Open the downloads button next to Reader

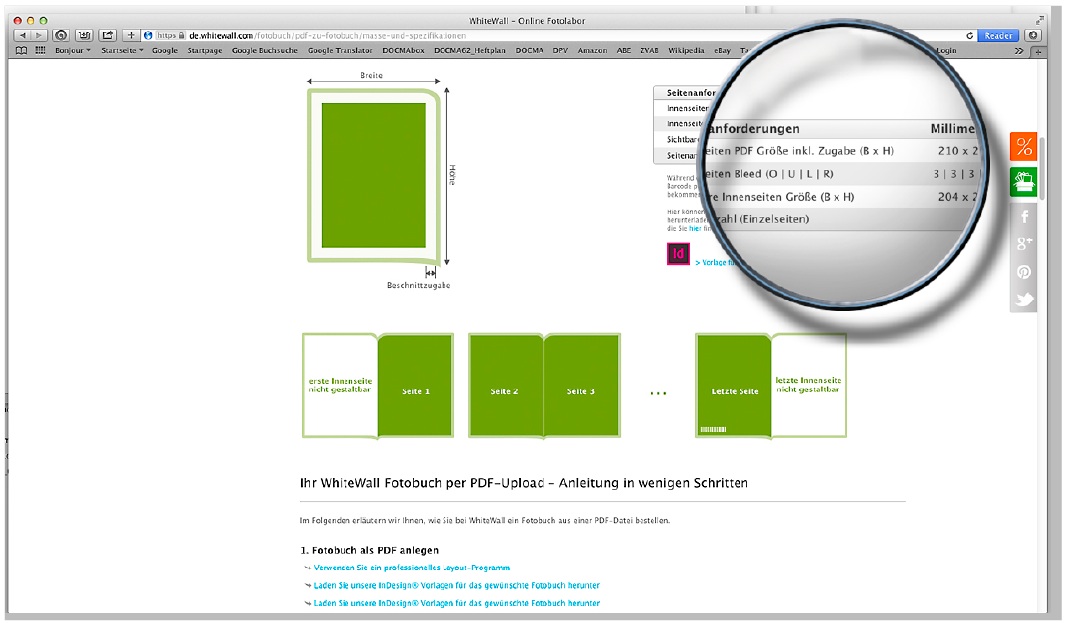[1033, 35]
